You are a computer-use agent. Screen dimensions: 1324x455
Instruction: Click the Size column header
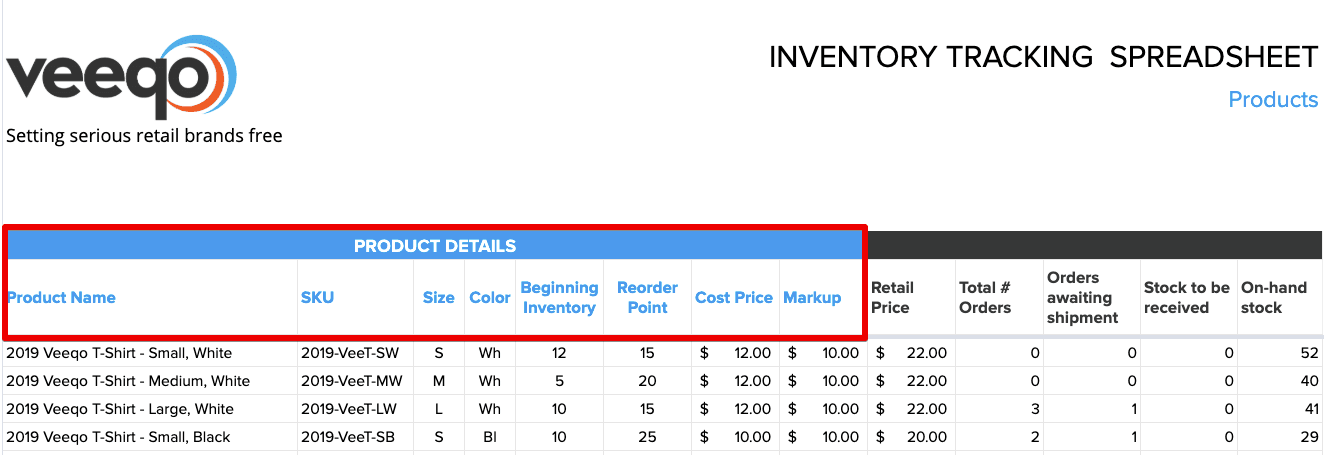point(438,297)
